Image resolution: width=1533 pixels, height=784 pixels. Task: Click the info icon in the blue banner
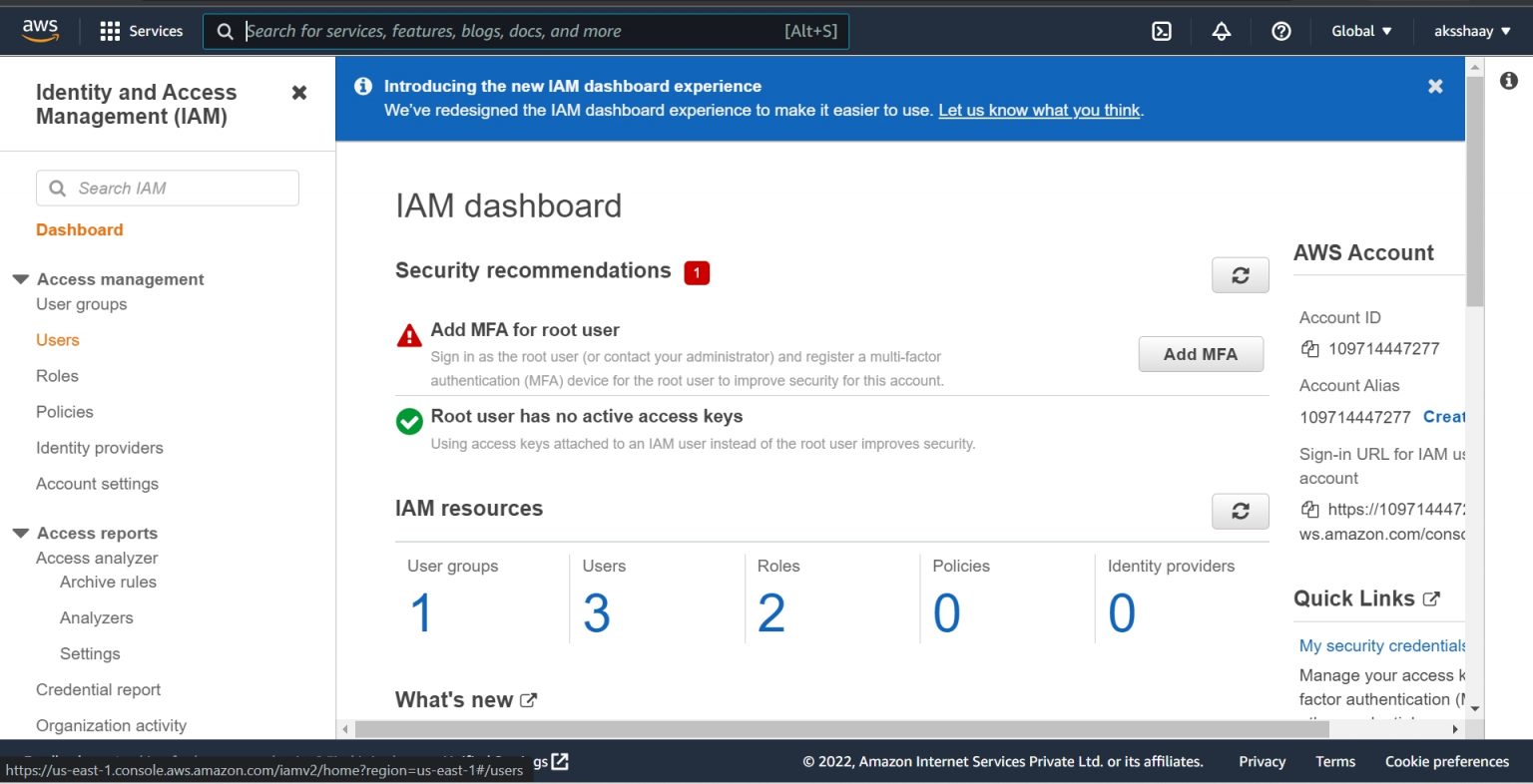tap(363, 86)
